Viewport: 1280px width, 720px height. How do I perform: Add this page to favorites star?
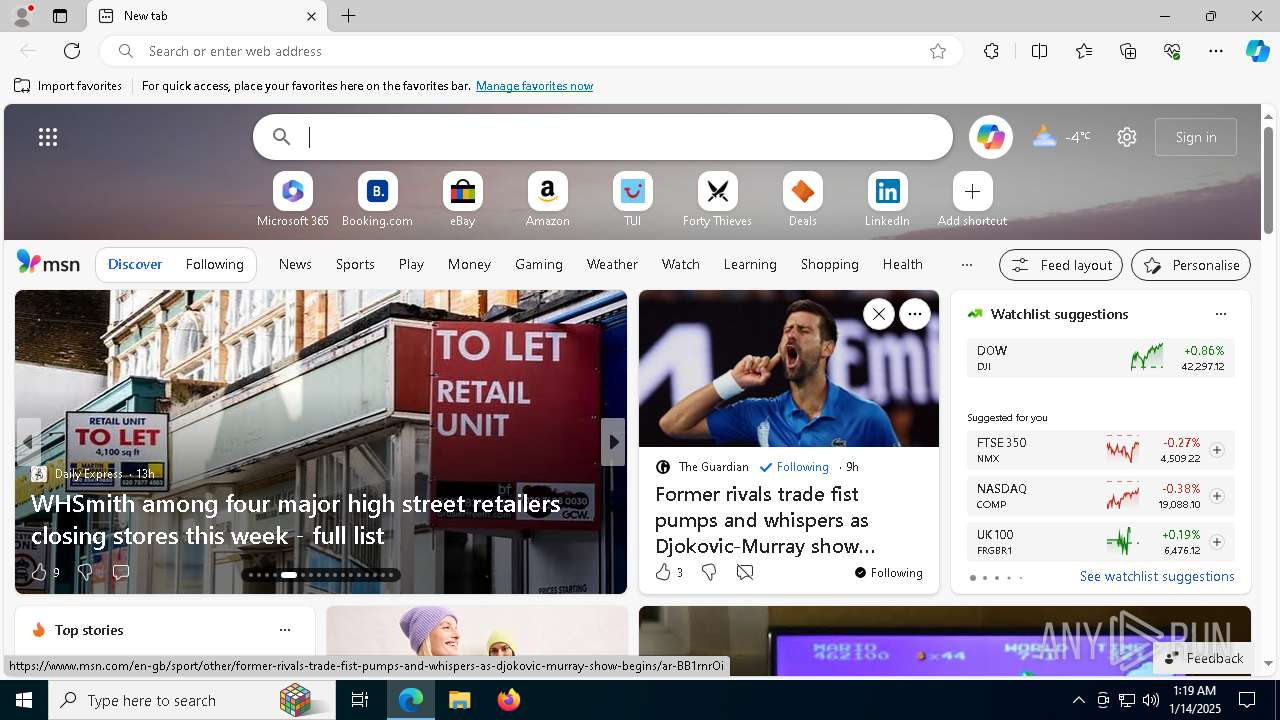pos(938,51)
